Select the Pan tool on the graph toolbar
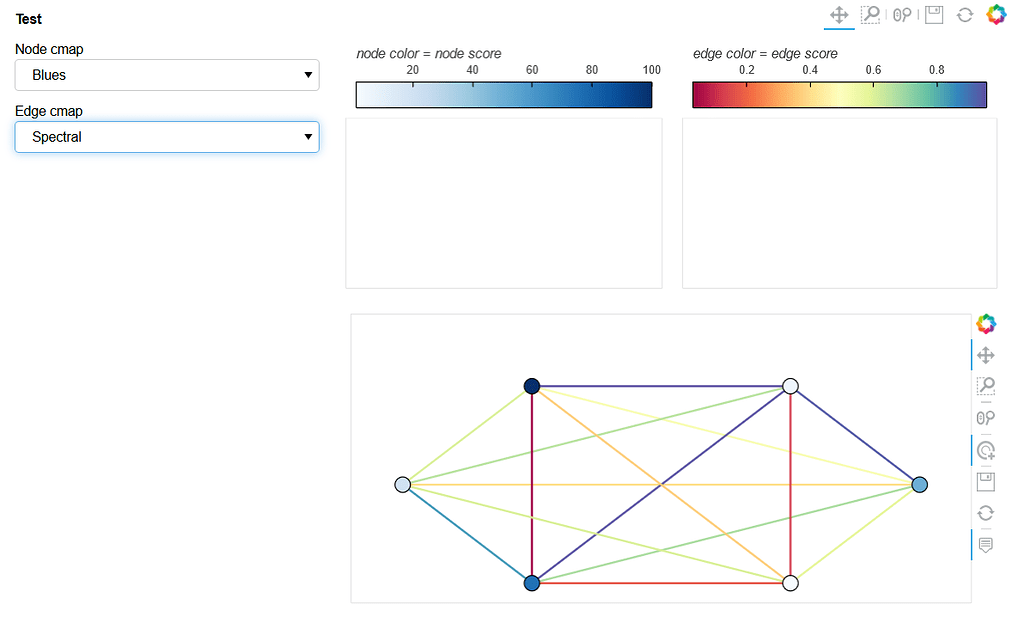This screenshot has width=1024, height=623. [x=985, y=354]
